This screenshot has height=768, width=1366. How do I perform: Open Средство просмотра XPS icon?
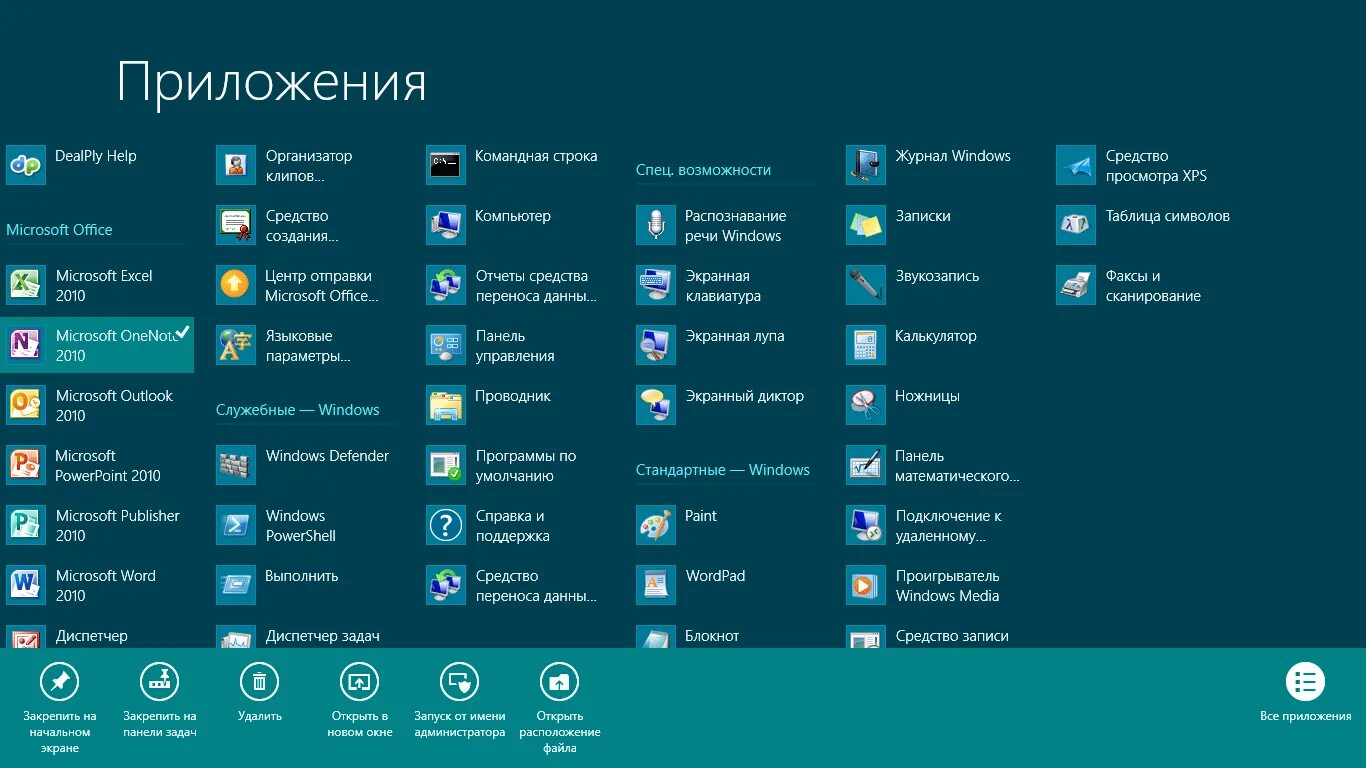[1076, 165]
